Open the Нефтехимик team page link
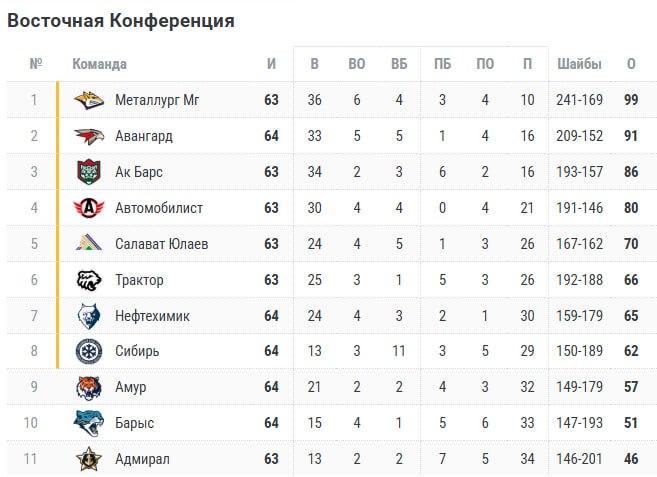 click(x=152, y=316)
